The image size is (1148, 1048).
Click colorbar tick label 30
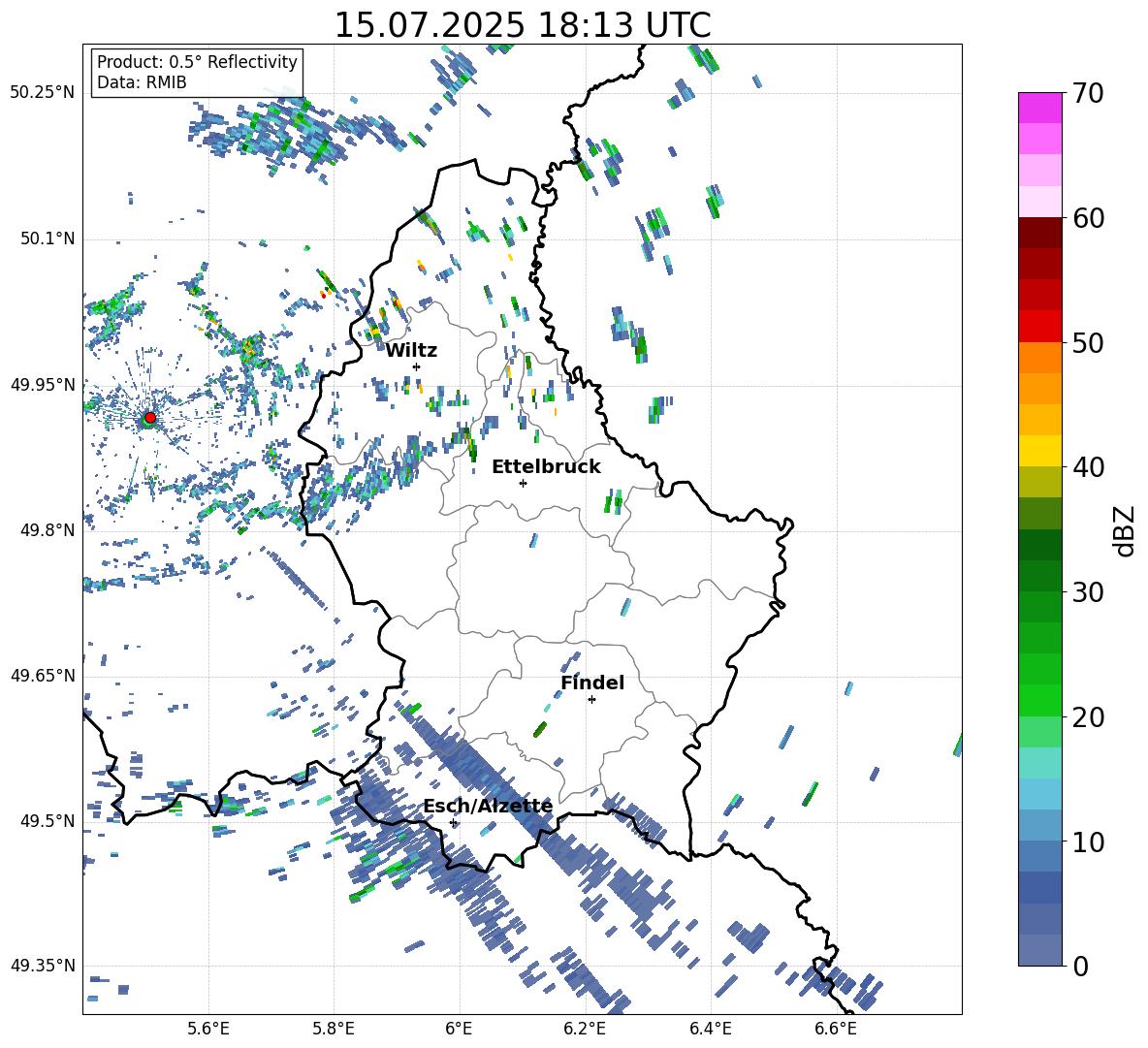coord(1088,592)
